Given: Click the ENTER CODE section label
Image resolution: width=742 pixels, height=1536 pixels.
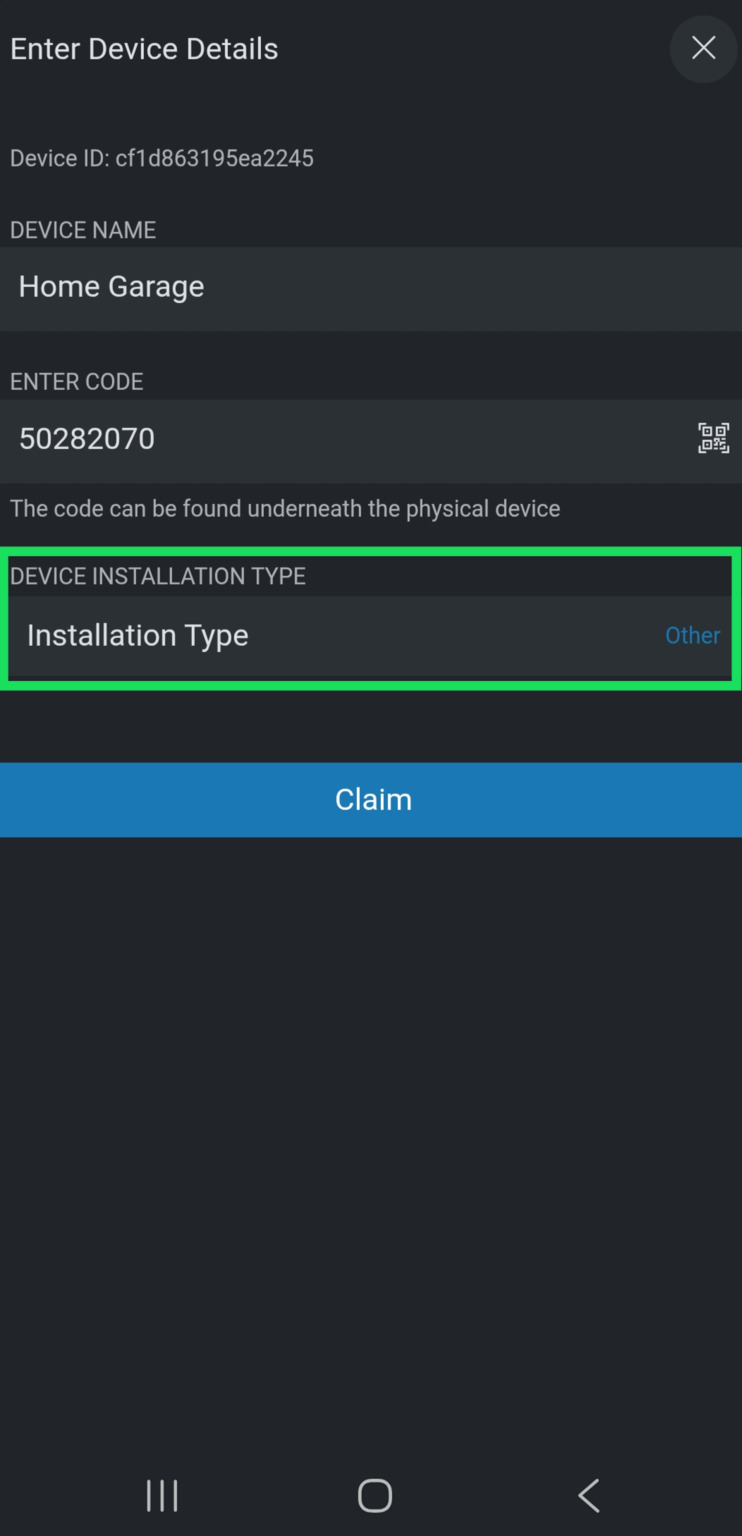Looking at the screenshot, I should tap(77, 382).
